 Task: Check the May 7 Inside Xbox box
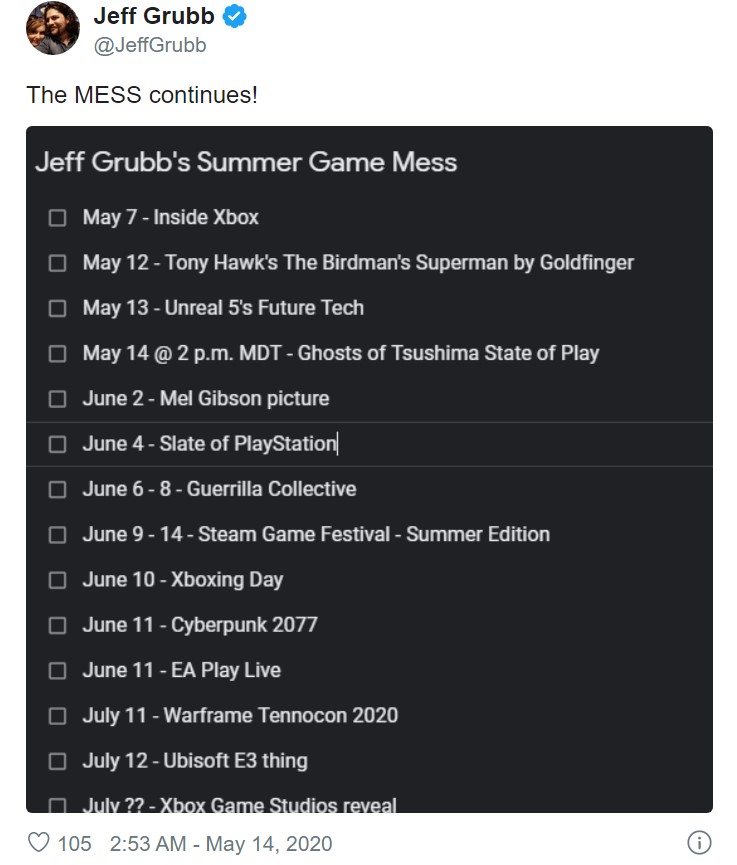point(58,218)
